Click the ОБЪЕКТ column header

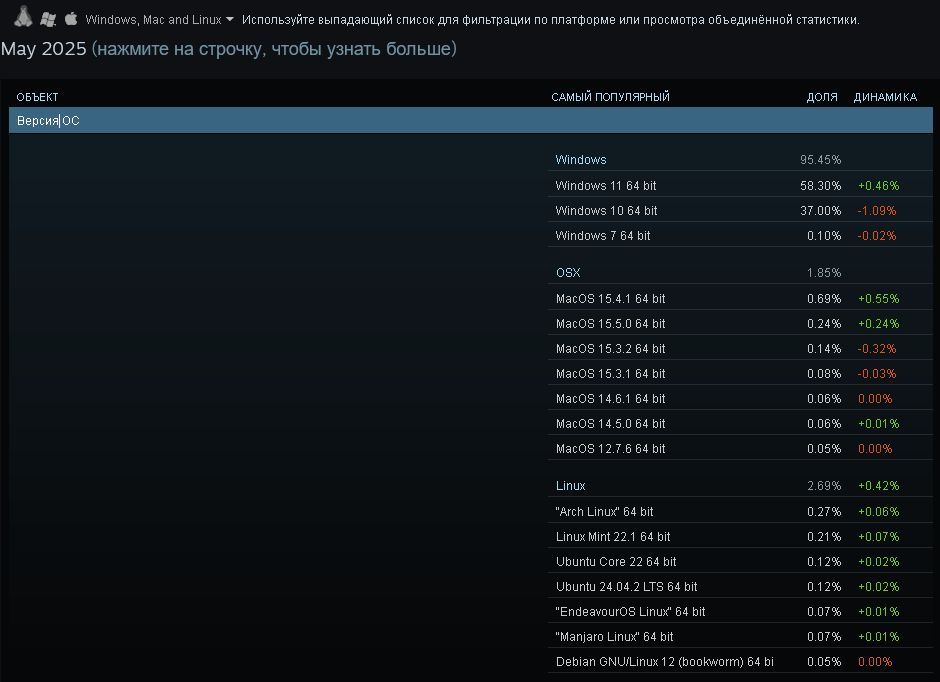[37, 97]
